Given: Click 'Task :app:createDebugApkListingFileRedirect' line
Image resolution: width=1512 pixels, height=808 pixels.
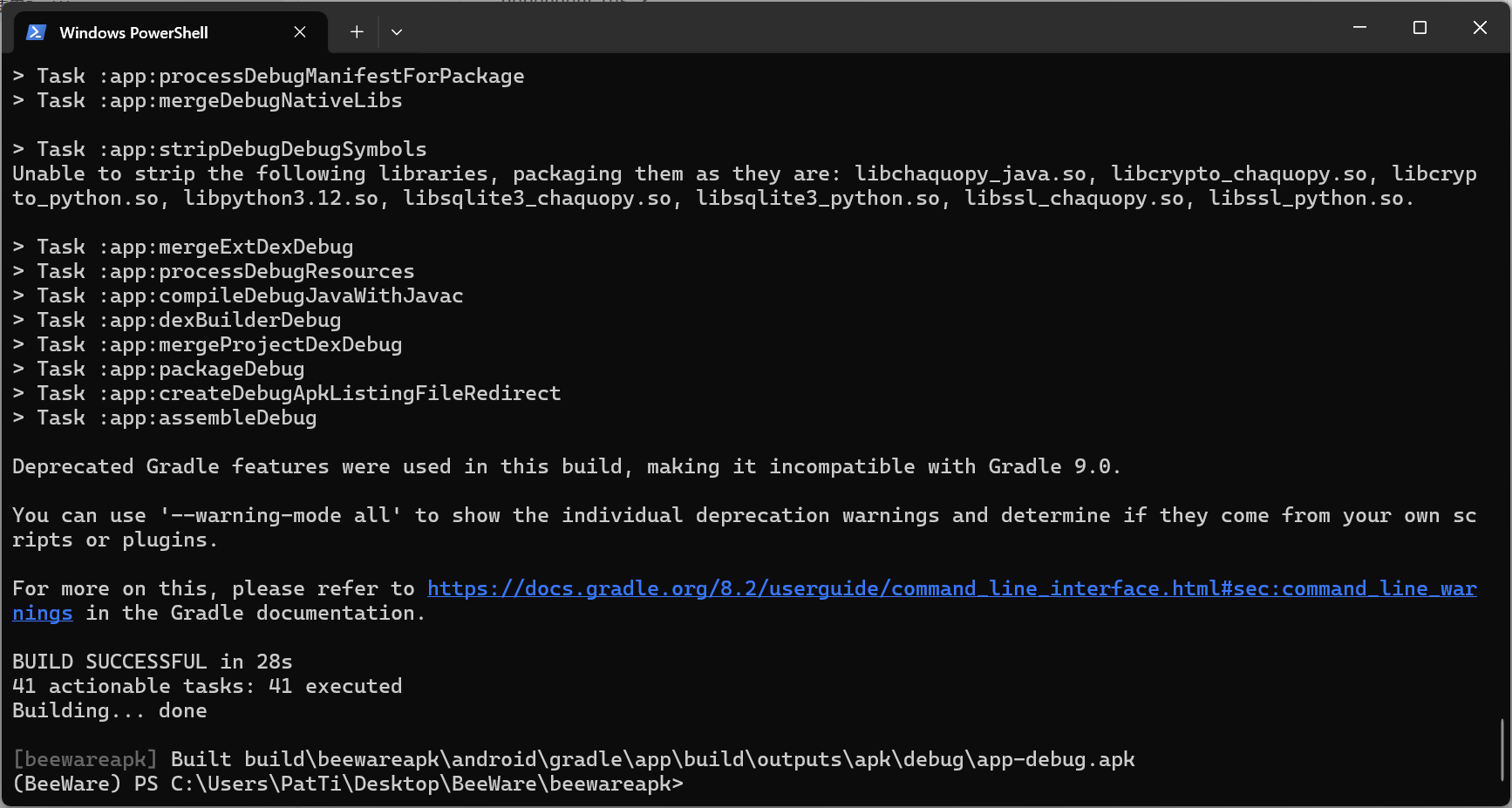Looking at the screenshot, I should click(x=287, y=394).
